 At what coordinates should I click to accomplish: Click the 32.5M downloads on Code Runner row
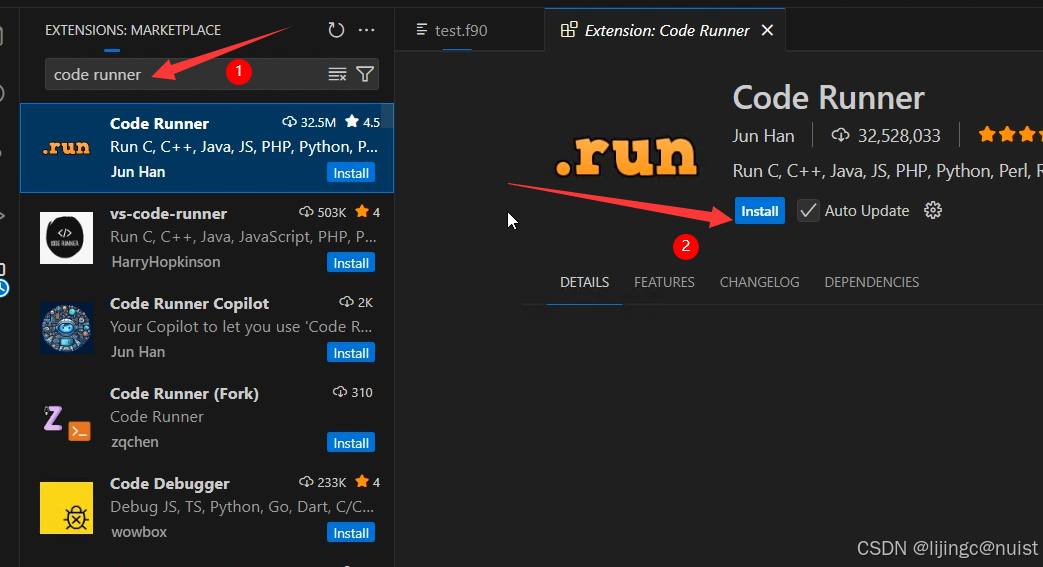(x=309, y=122)
